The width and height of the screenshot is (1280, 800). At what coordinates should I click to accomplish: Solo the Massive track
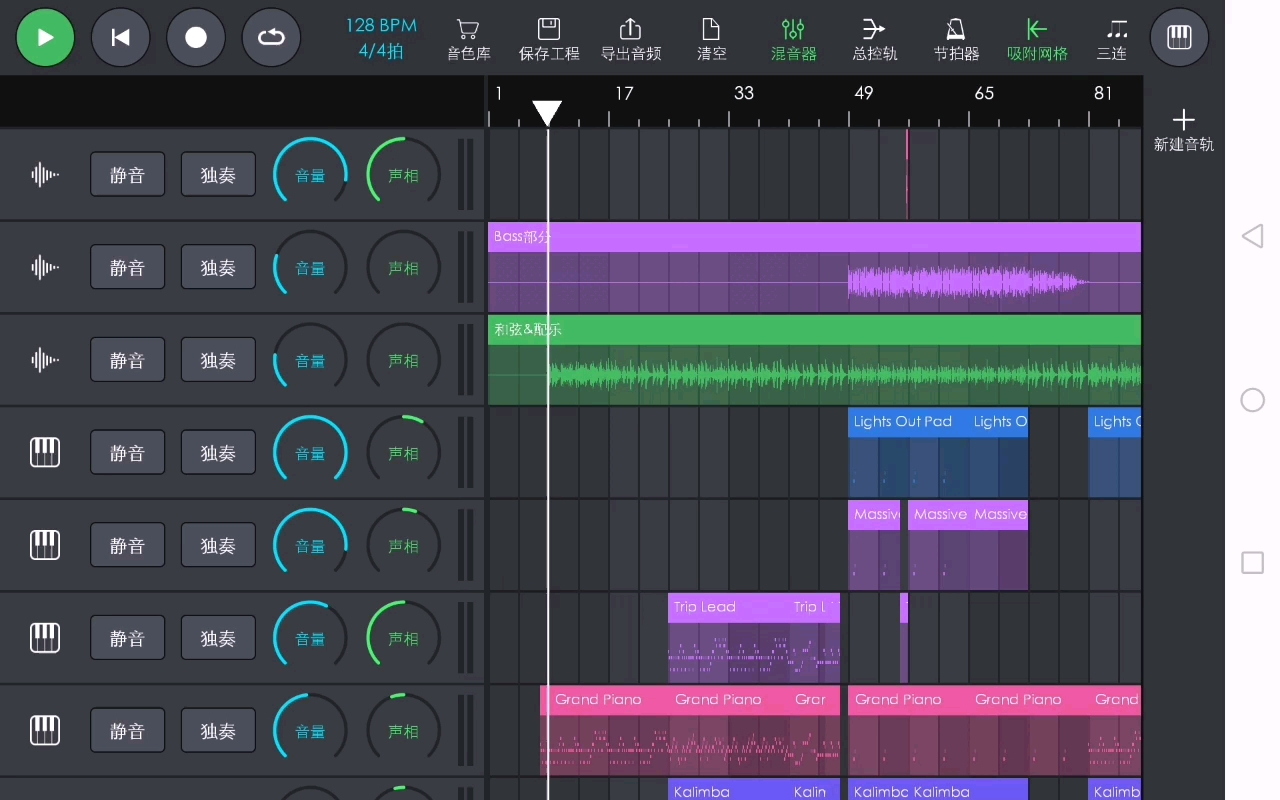click(218, 545)
